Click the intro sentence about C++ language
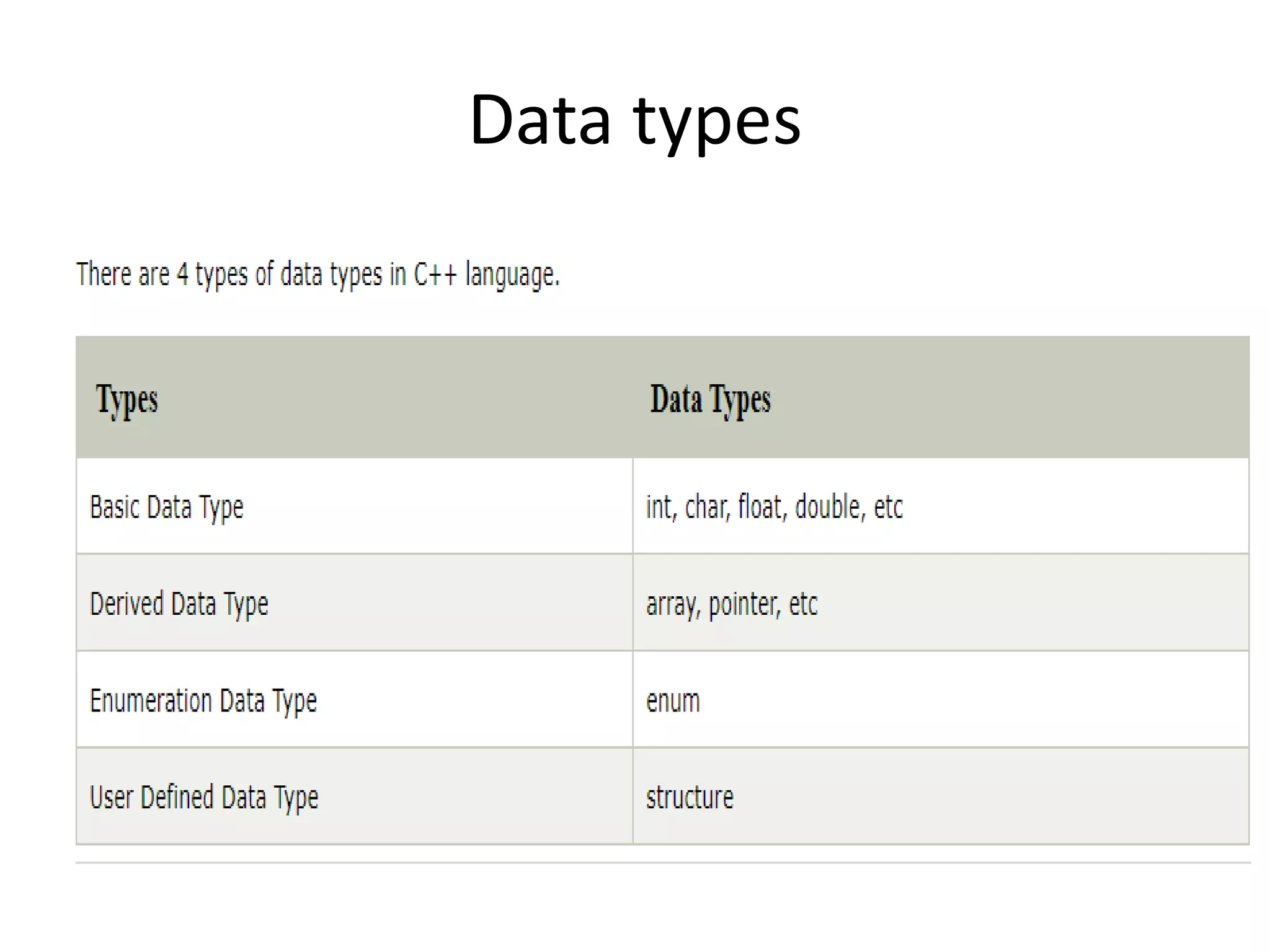 317,275
